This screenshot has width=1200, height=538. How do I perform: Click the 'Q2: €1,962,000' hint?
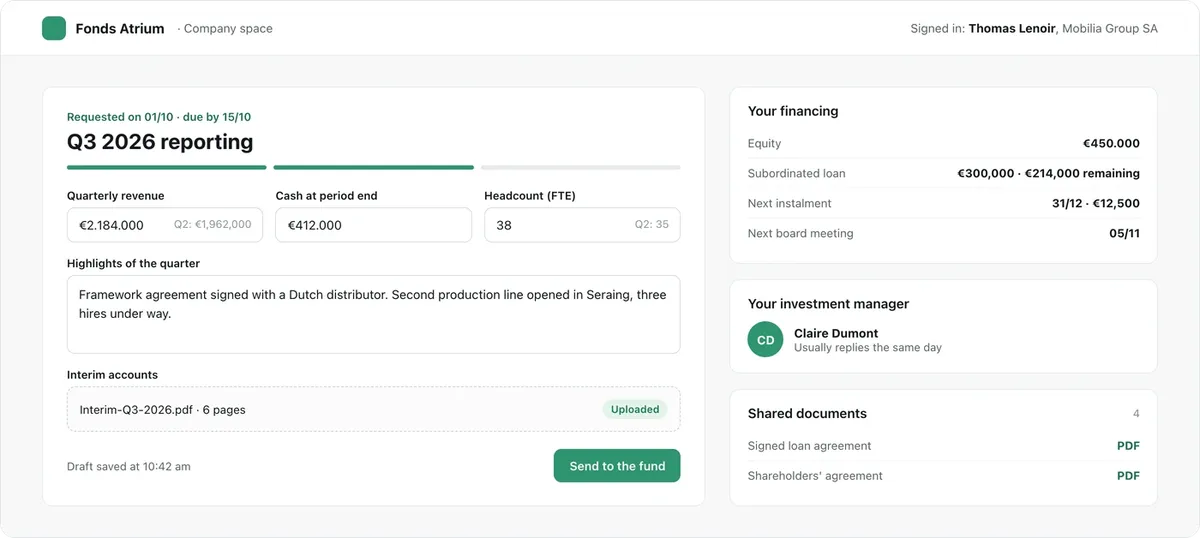pos(213,225)
